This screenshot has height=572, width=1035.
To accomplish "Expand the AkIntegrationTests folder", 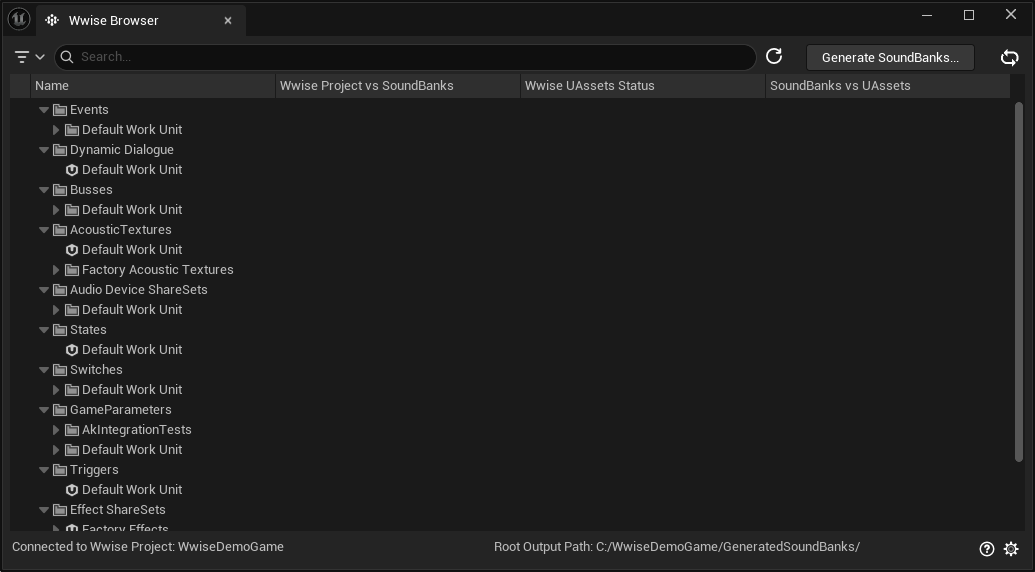I will pyautogui.click(x=56, y=430).
